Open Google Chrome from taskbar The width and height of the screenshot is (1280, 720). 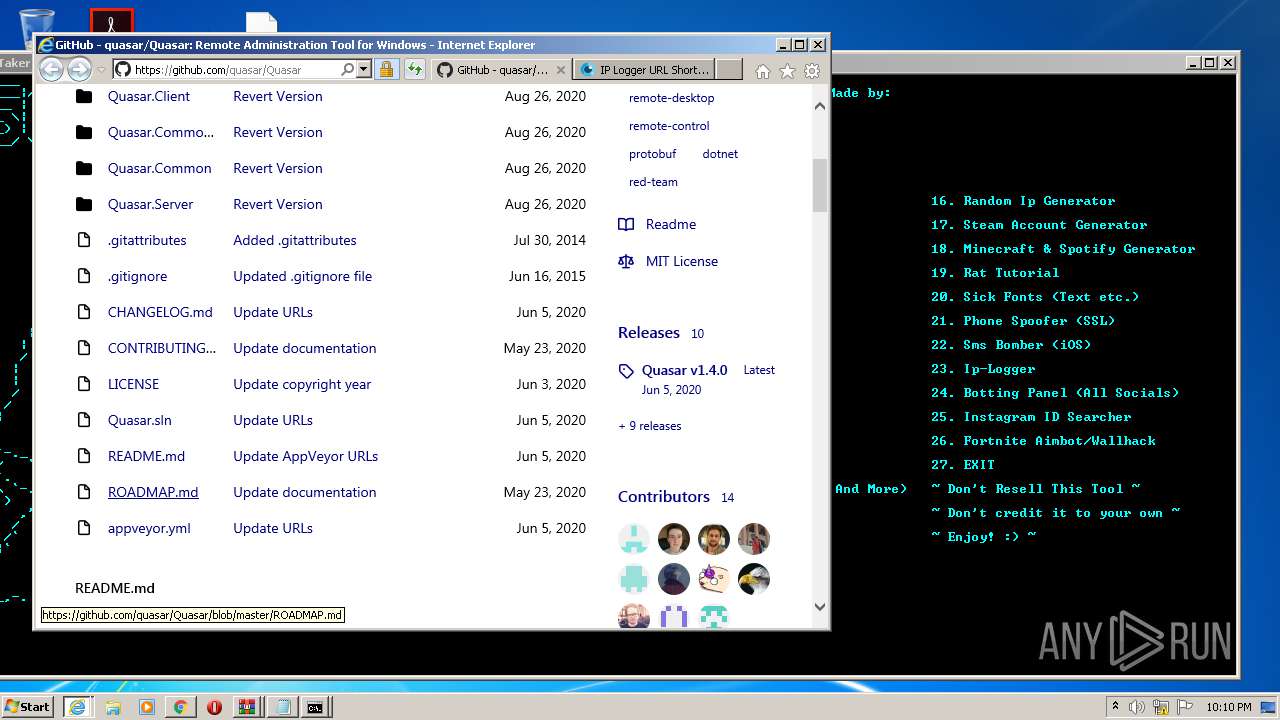pos(180,707)
